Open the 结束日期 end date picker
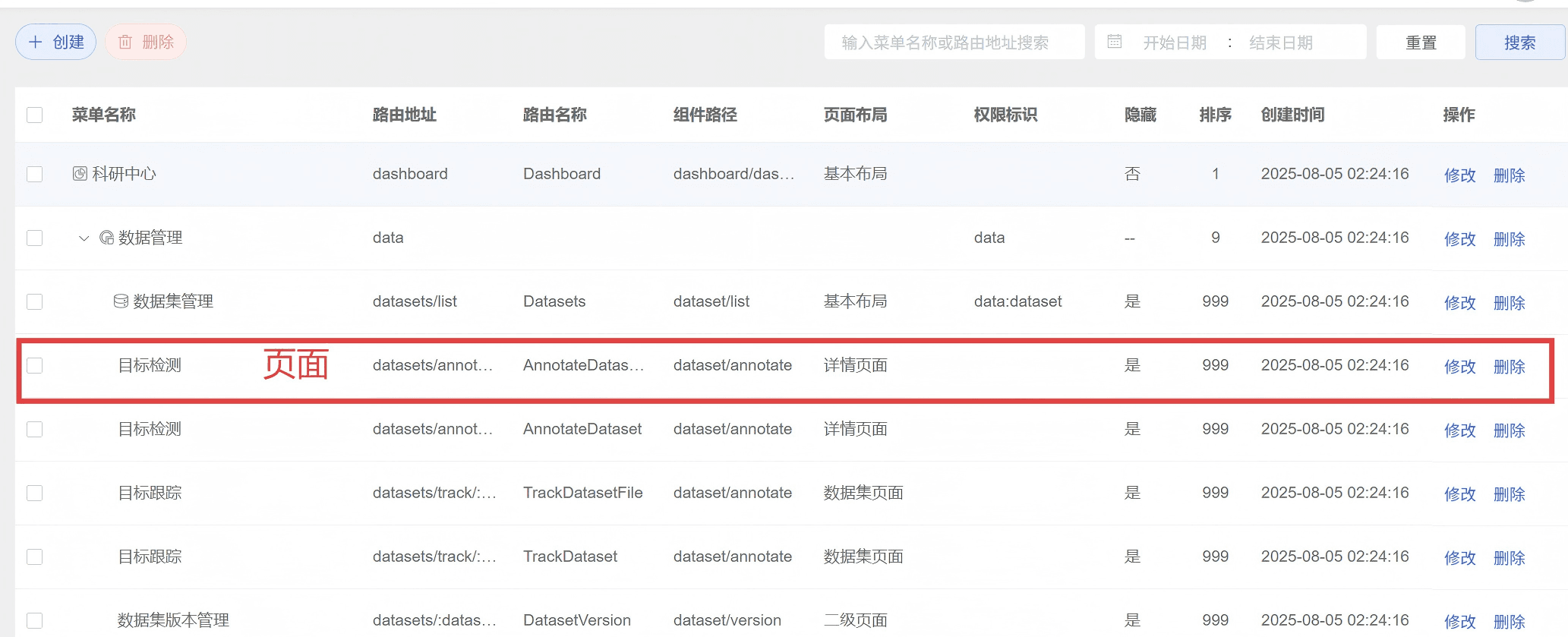This screenshot has width=1568, height=637. (1281, 43)
